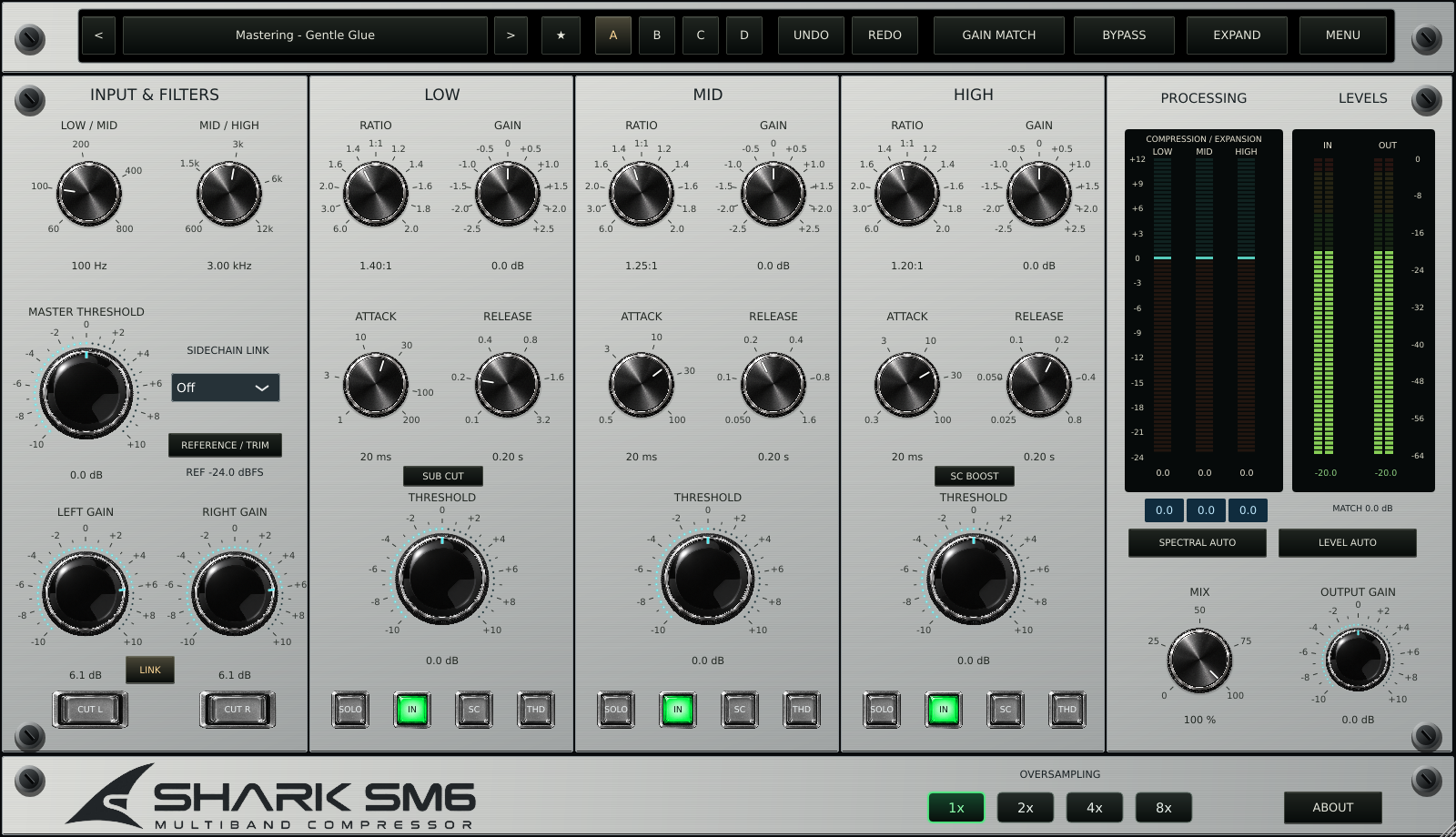Open the ABOUT button
Image resolution: width=1456 pixels, height=837 pixels.
click(x=1333, y=808)
